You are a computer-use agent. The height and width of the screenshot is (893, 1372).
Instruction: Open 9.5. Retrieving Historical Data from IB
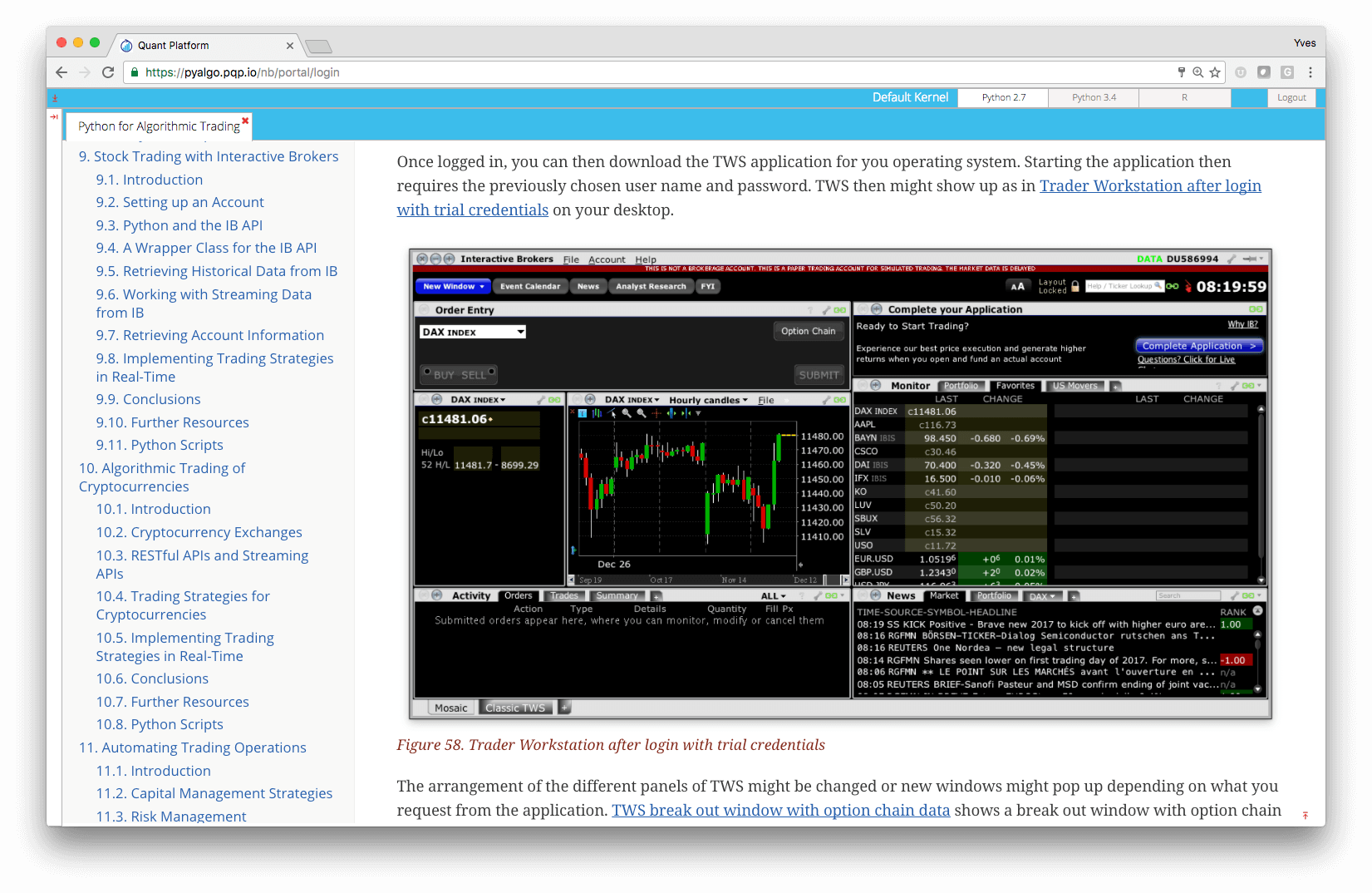(216, 271)
